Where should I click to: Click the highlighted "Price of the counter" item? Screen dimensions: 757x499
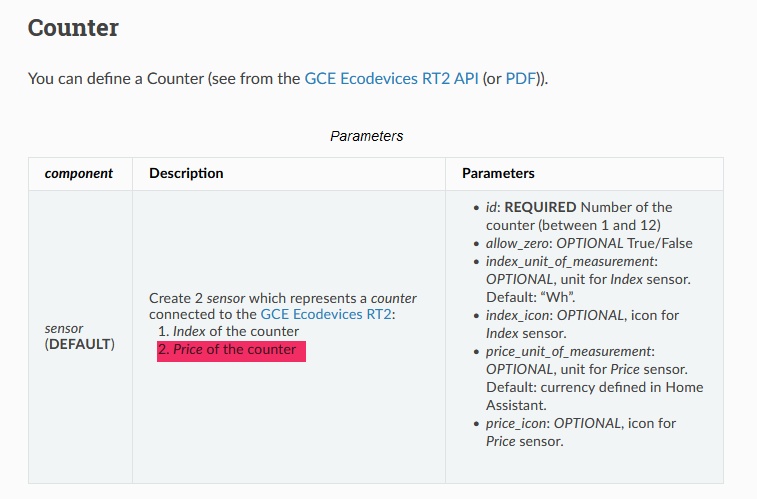(231, 350)
